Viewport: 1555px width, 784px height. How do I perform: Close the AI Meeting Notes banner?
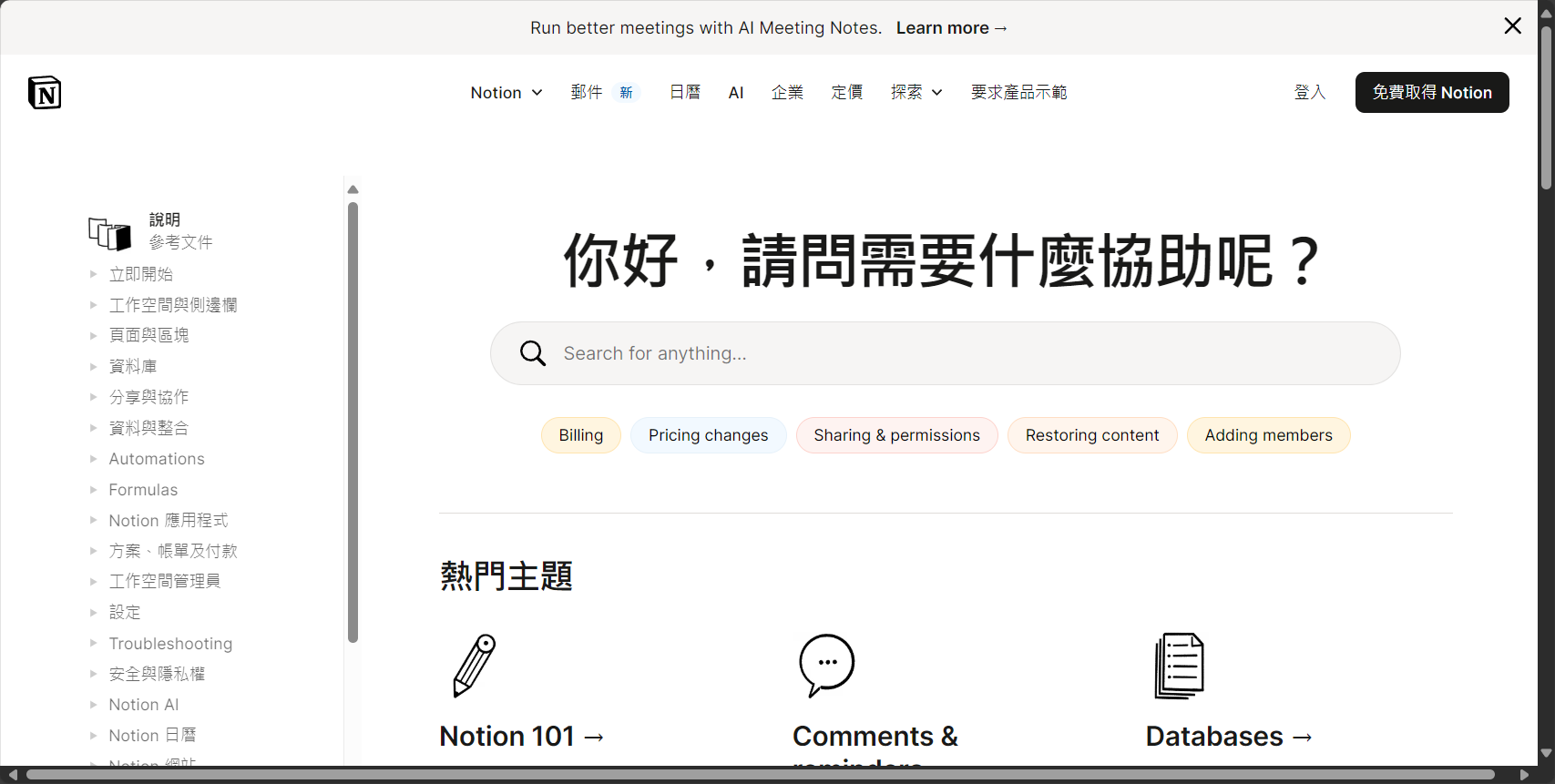coord(1513,26)
